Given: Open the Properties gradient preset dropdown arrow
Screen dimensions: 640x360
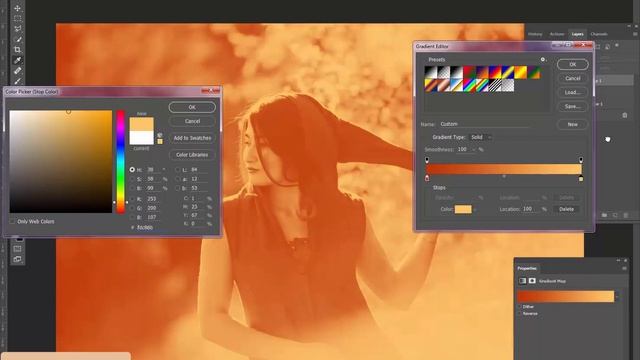Looking at the screenshot, I should (x=618, y=296).
